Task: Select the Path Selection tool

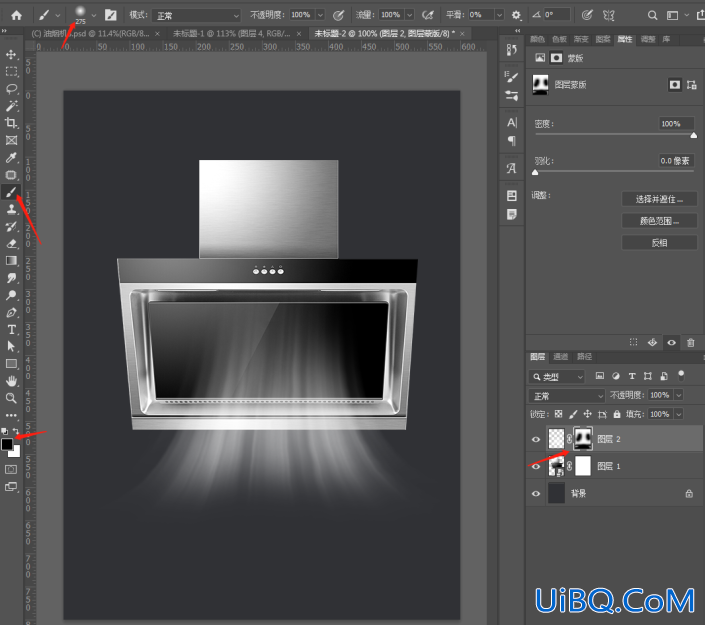Action: pyautogui.click(x=11, y=347)
